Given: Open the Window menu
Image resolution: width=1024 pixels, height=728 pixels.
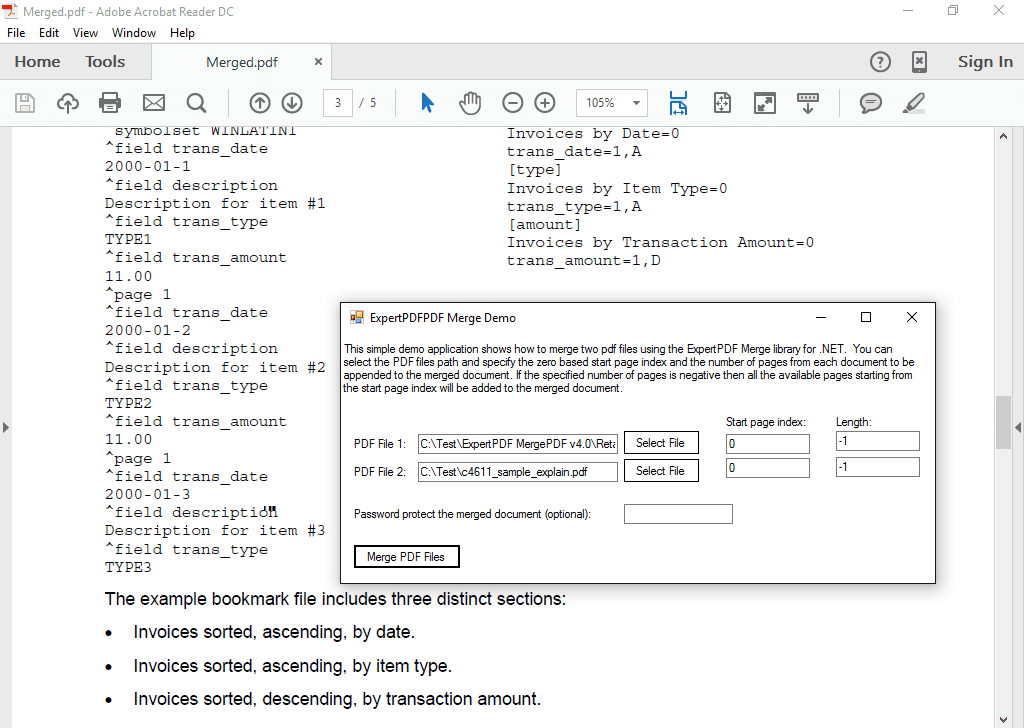Looking at the screenshot, I should coord(134,33).
